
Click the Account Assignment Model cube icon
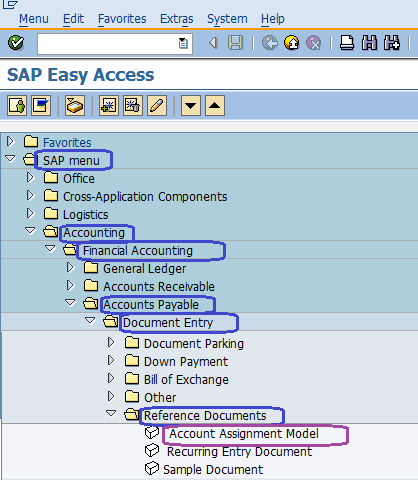(152, 433)
